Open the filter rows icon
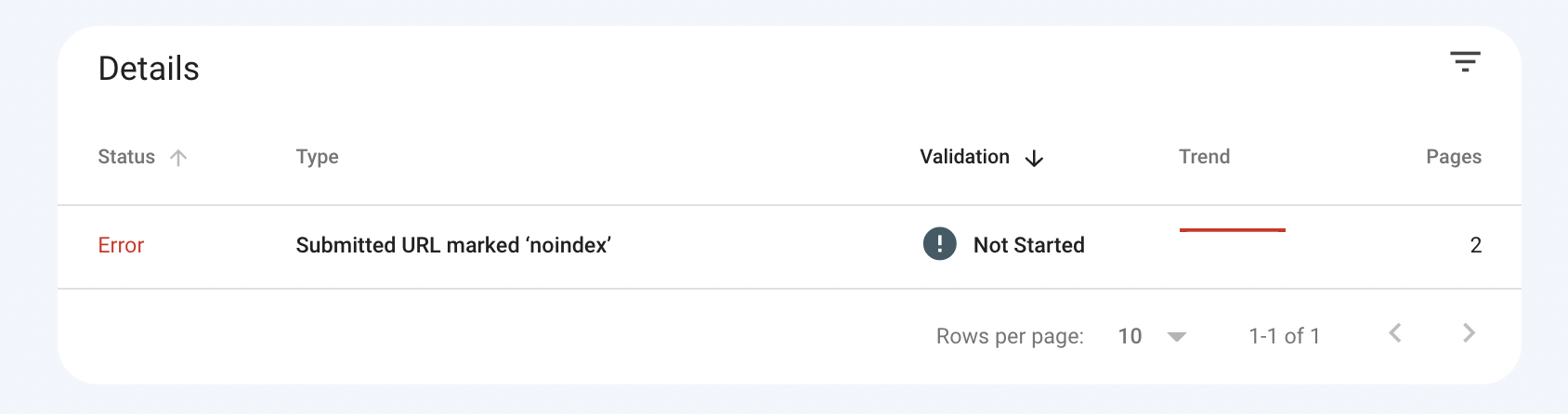The image size is (1568, 414). click(1465, 62)
